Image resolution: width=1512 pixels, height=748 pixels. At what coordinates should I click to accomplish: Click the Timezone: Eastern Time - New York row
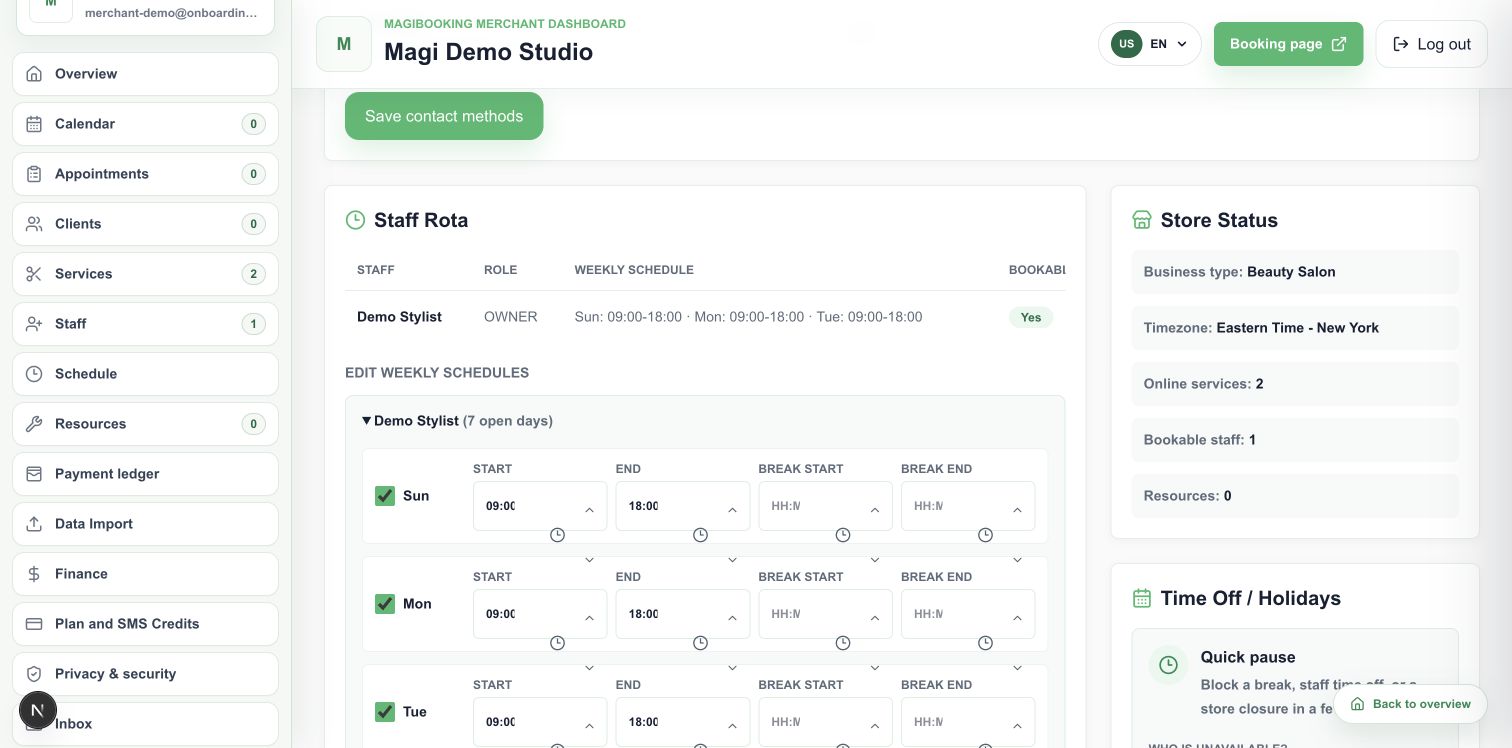point(1295,328)
